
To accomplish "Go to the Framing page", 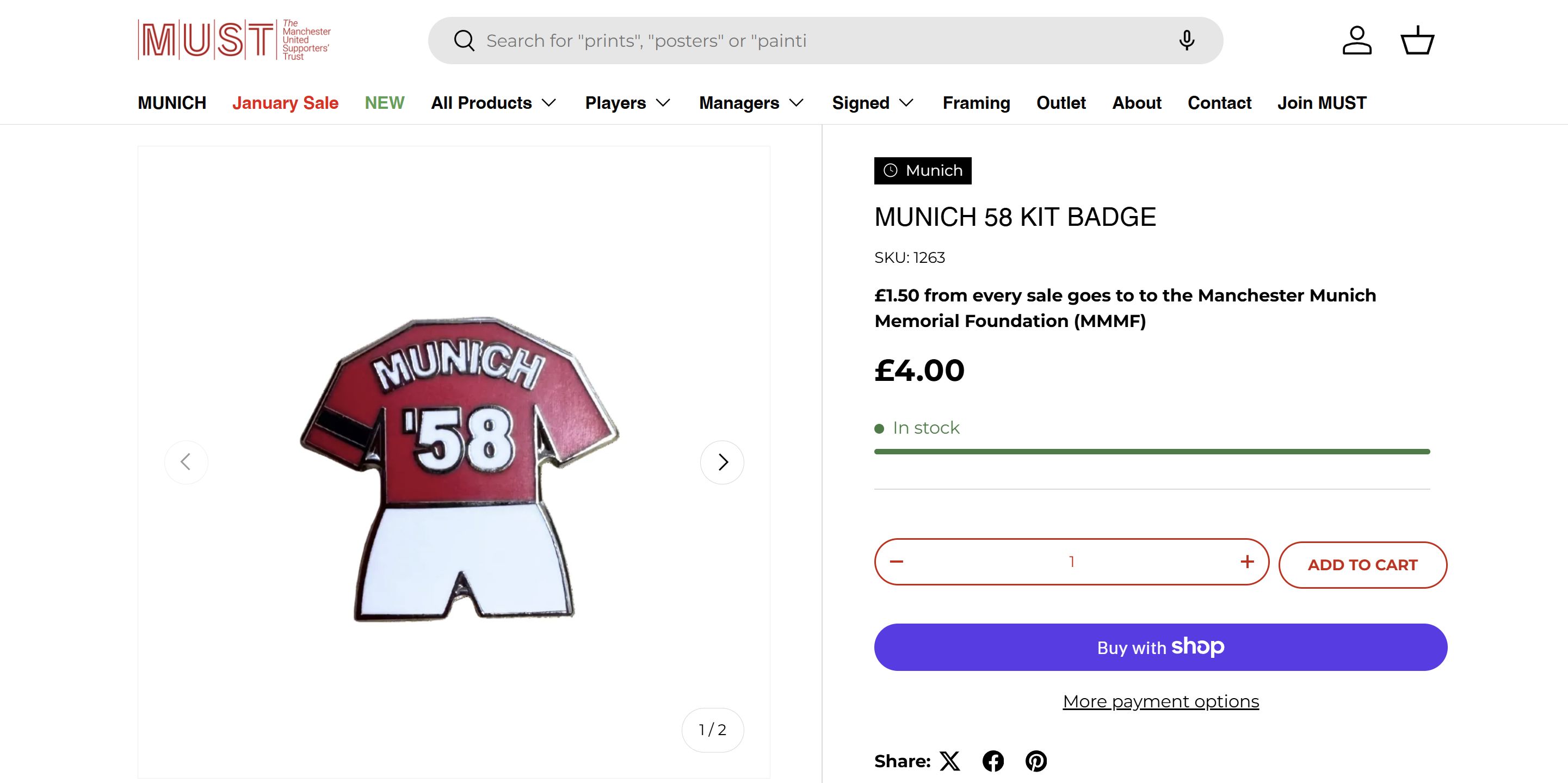I will pos(977,103).
